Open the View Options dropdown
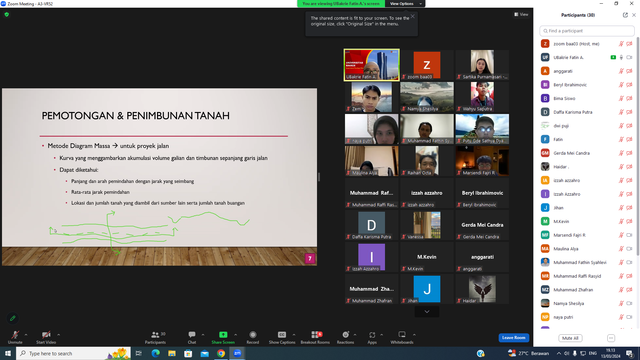 click(404, 4)
